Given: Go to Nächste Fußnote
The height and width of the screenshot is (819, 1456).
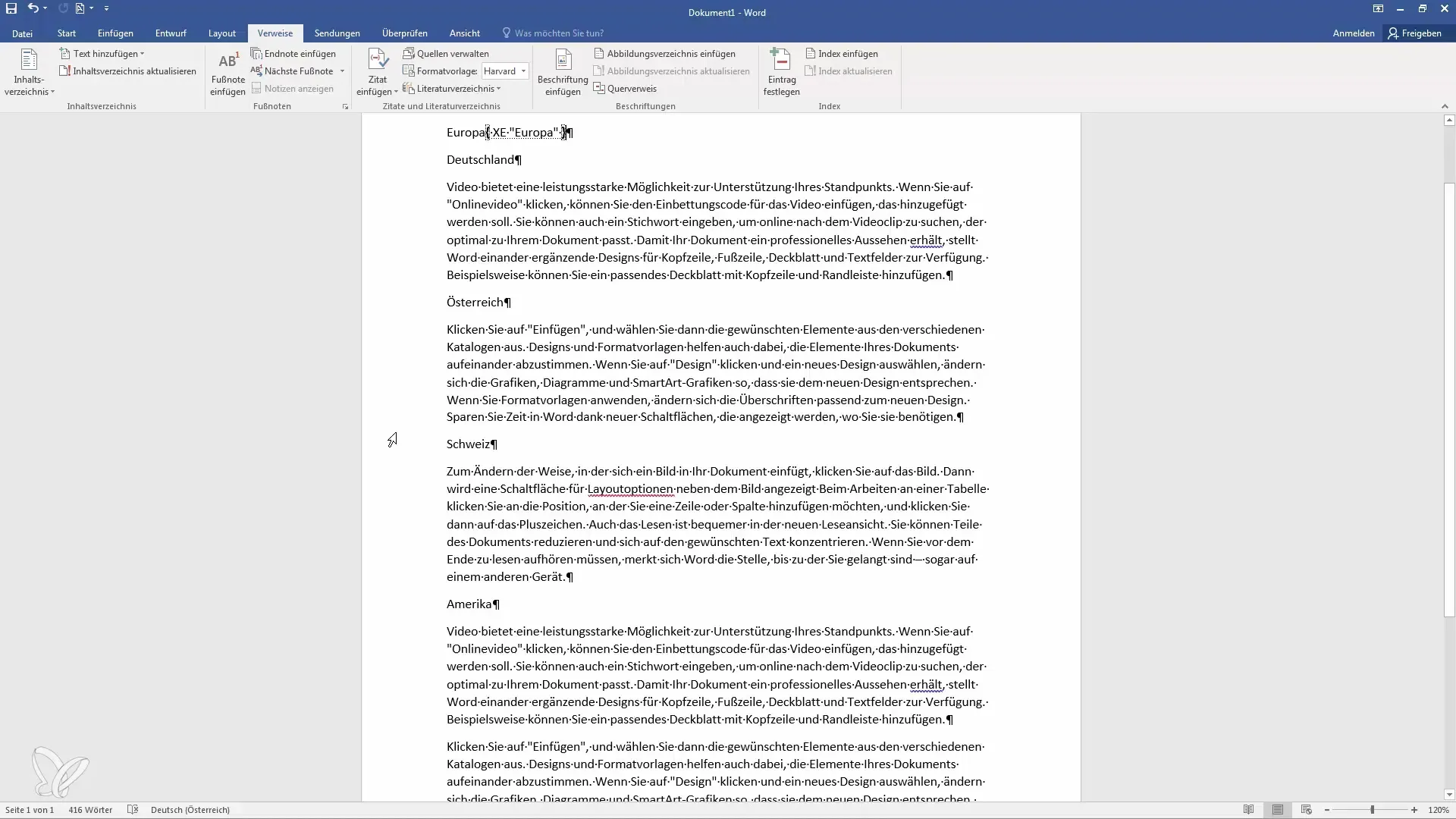Looking at the screenshot, I should click(x=293, y=71).
